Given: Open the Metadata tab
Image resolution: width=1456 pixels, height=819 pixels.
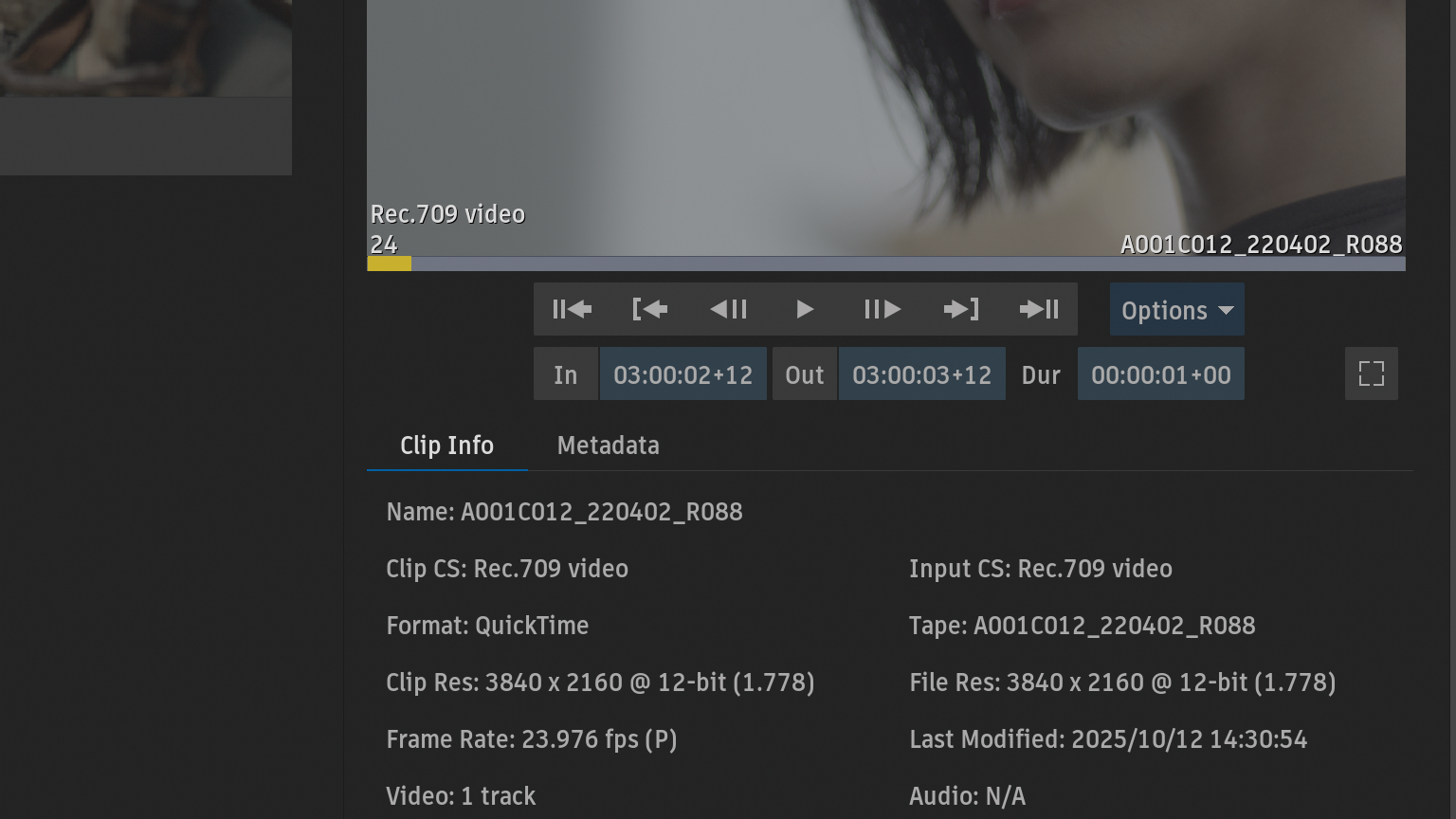Looking at the screenshot, I should 608,446.
